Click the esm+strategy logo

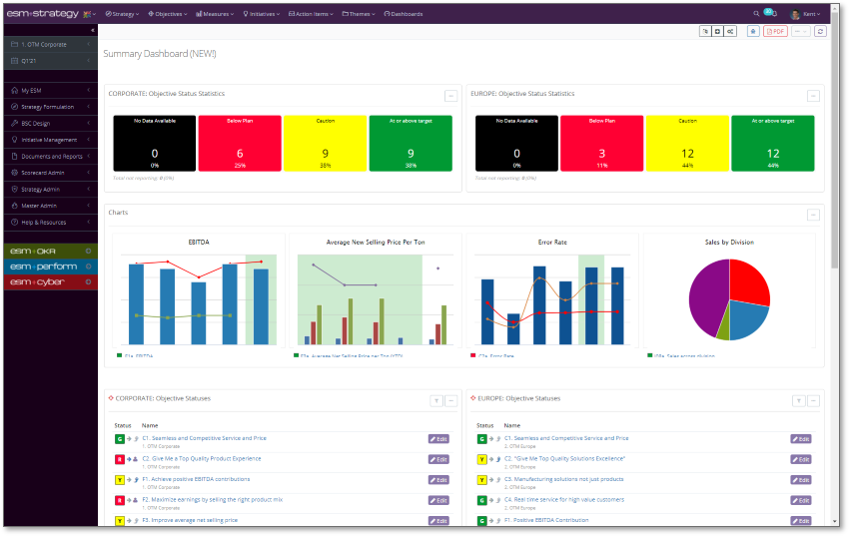[44, 14]
